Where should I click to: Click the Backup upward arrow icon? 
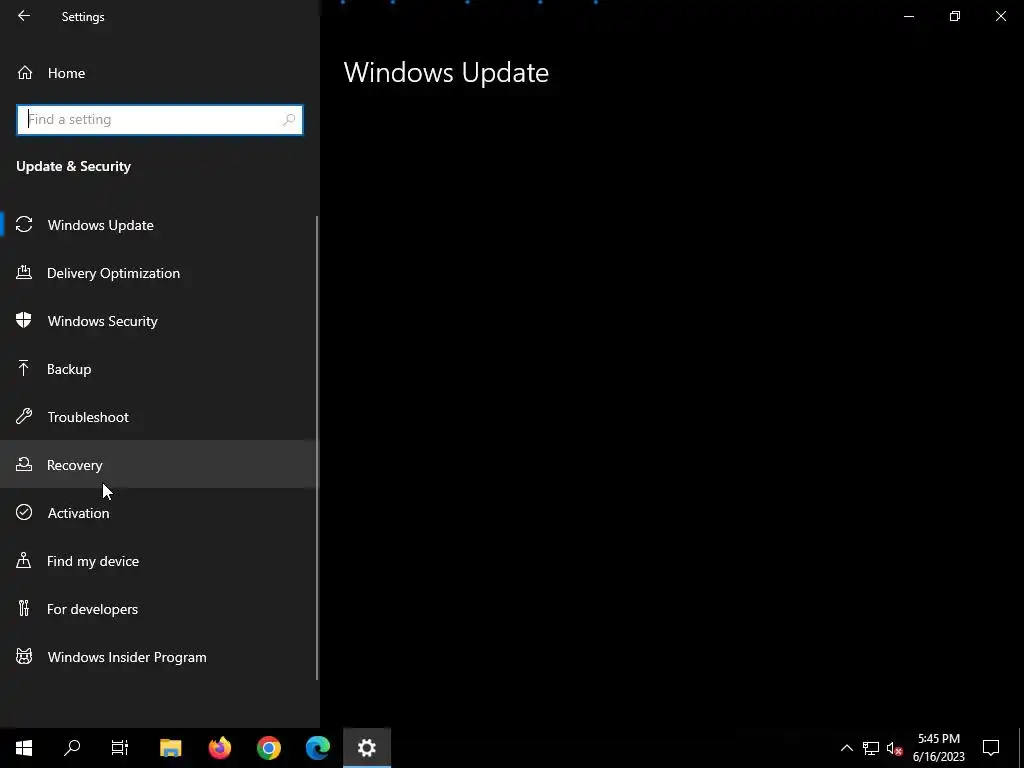[x=24, y=368]
